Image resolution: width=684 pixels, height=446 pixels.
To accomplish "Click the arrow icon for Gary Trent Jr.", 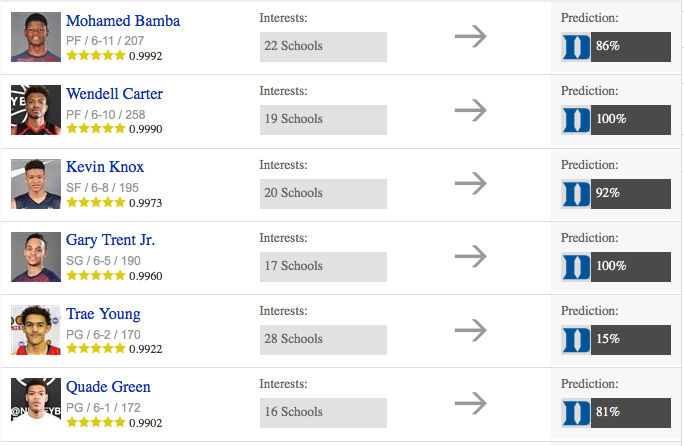I will (470, 256).
